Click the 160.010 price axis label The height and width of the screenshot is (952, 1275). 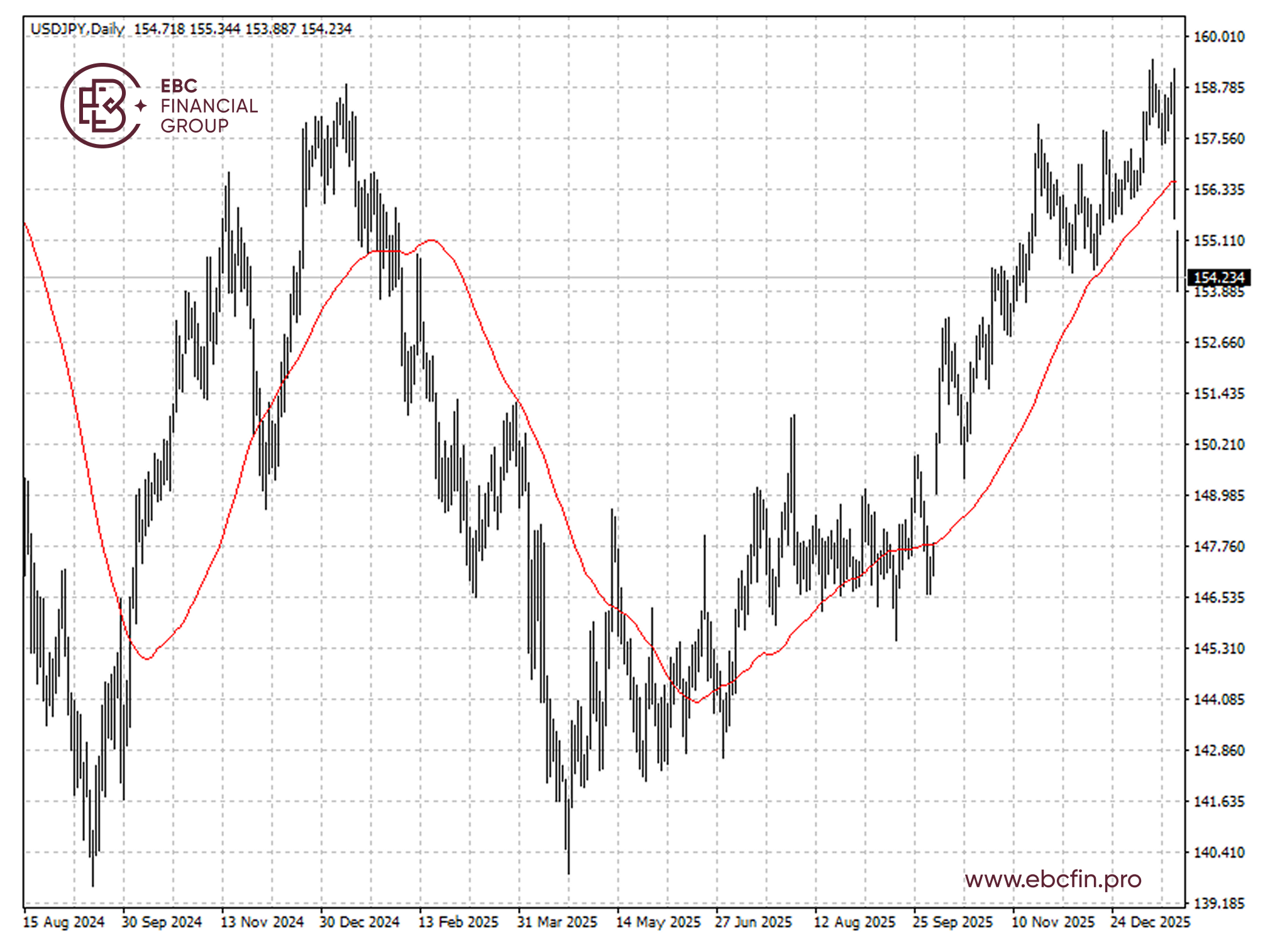click(x=1218, y=37)
